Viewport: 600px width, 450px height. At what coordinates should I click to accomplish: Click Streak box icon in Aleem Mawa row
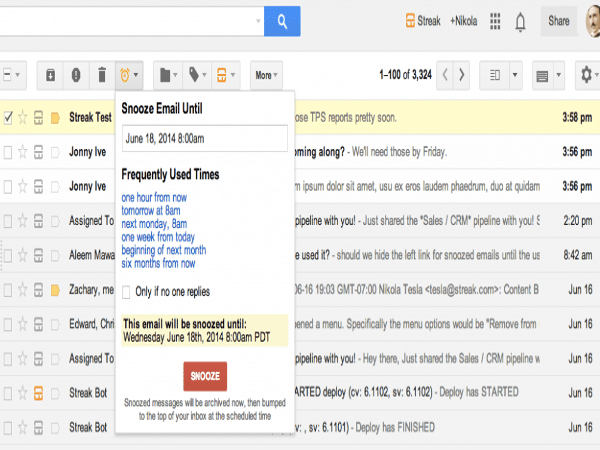coord(38,255)
